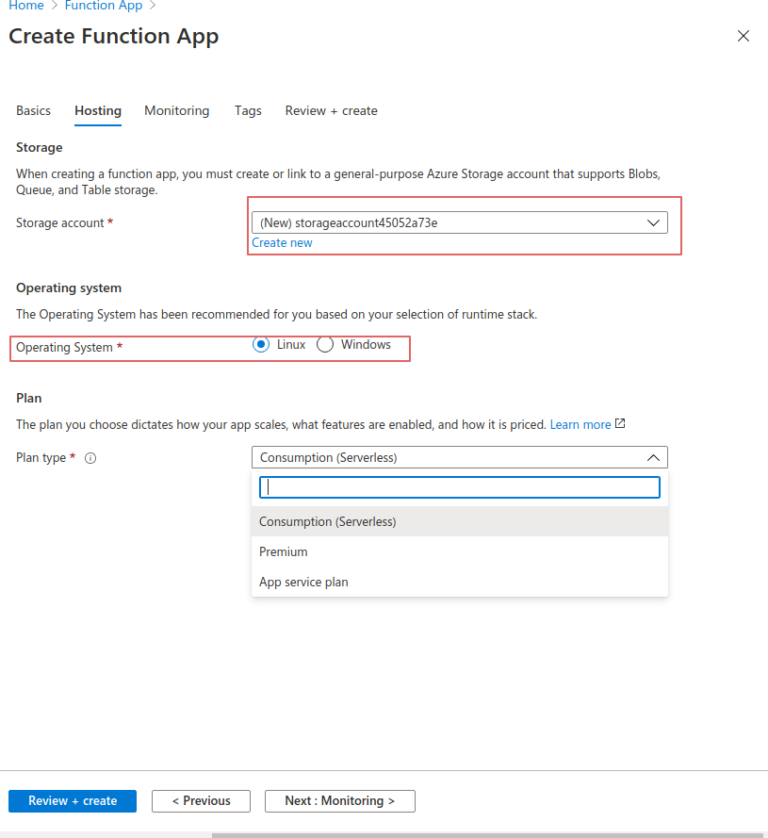This screenshot has width=768, height=838.
Task: Click Next : Monitoring button
Action: pyautogui.click(x=339, y=800)
